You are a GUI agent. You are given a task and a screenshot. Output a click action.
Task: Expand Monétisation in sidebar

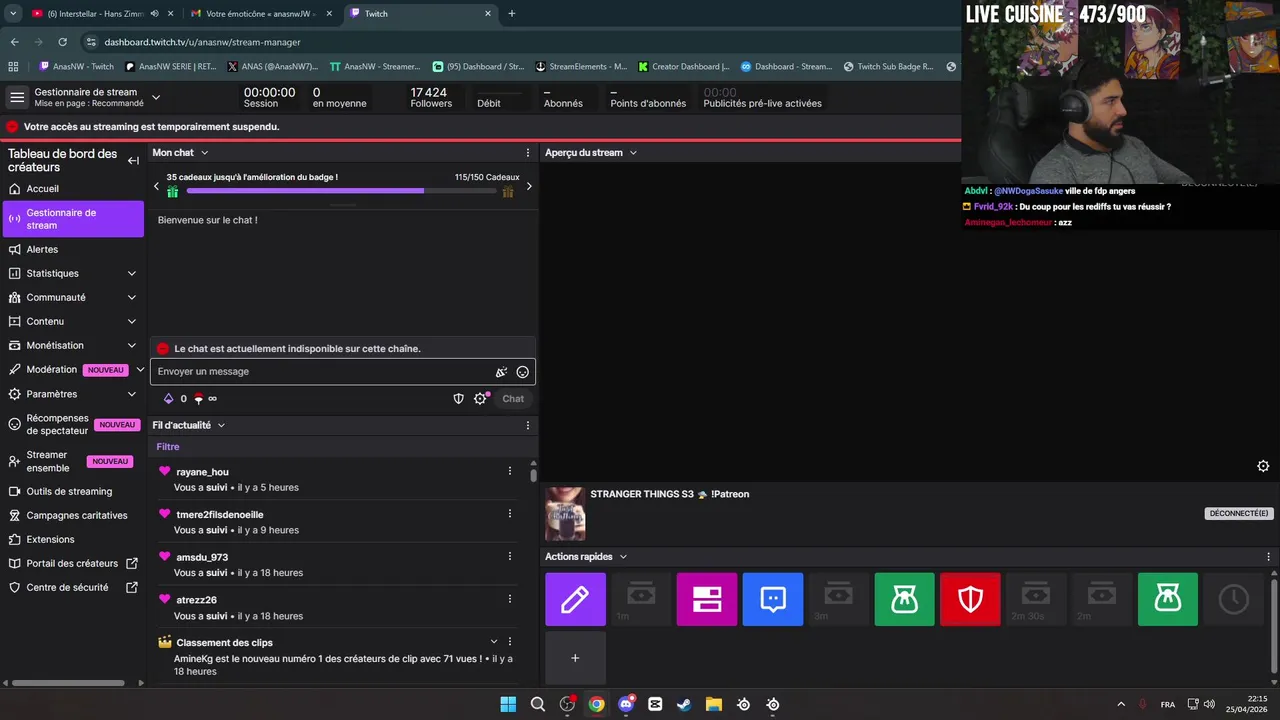click(x=132, y=345)
